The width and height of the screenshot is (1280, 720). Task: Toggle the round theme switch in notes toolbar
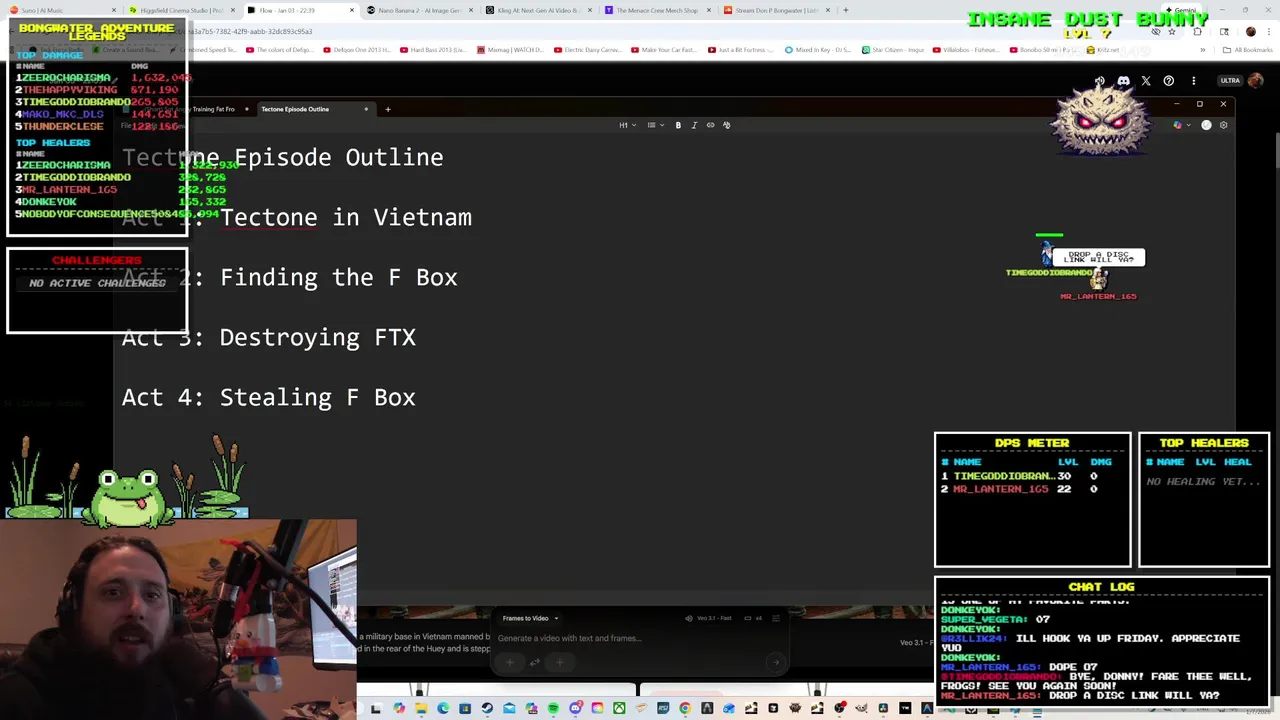[1206, 125]
